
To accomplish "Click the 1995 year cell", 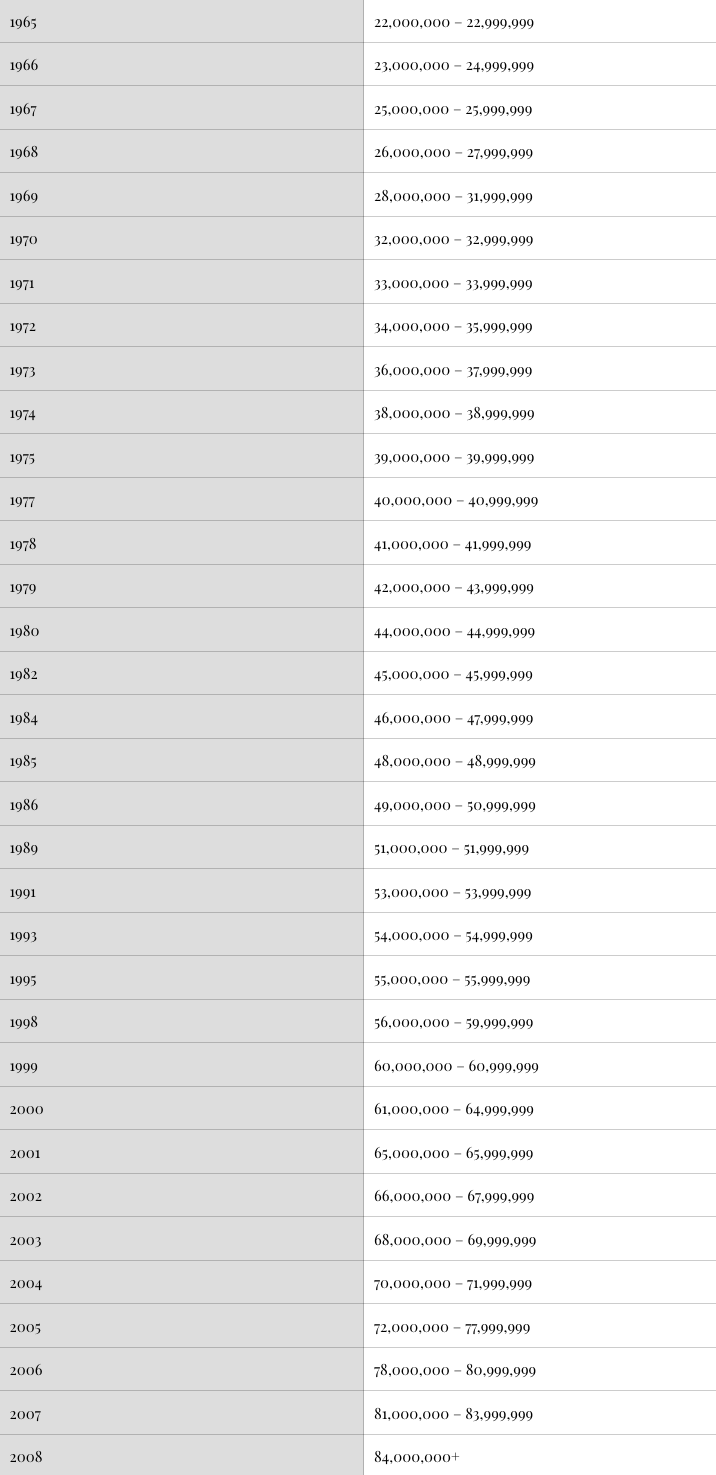I will (x=181, y=978).
